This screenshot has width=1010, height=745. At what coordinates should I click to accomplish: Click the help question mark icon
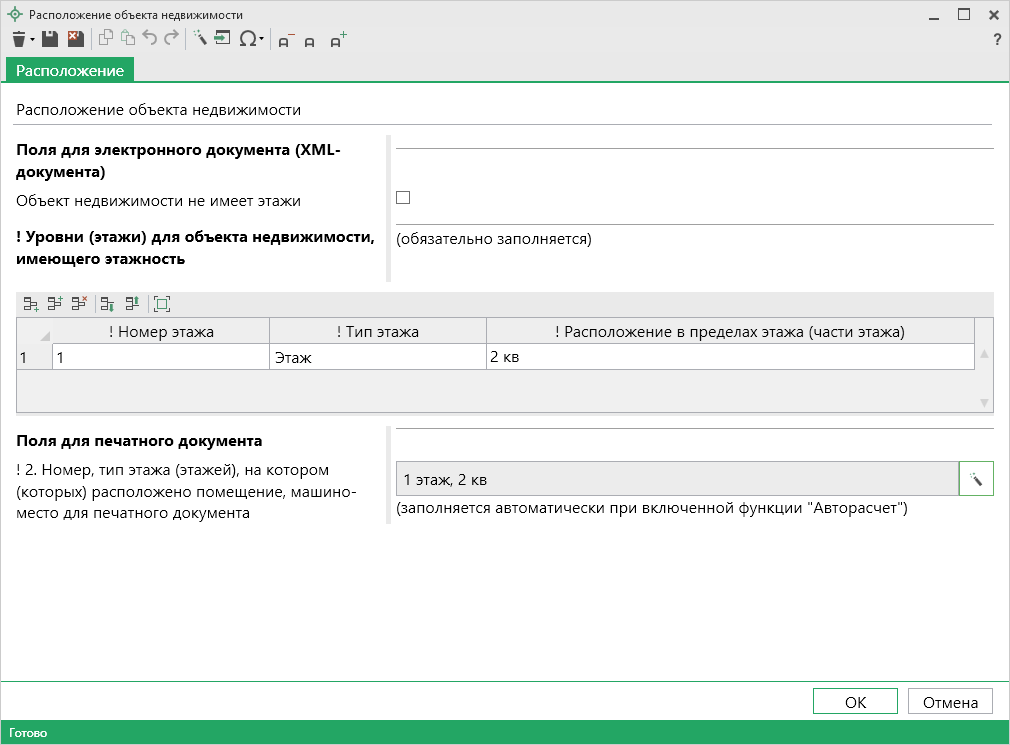(x=996, y=40)
